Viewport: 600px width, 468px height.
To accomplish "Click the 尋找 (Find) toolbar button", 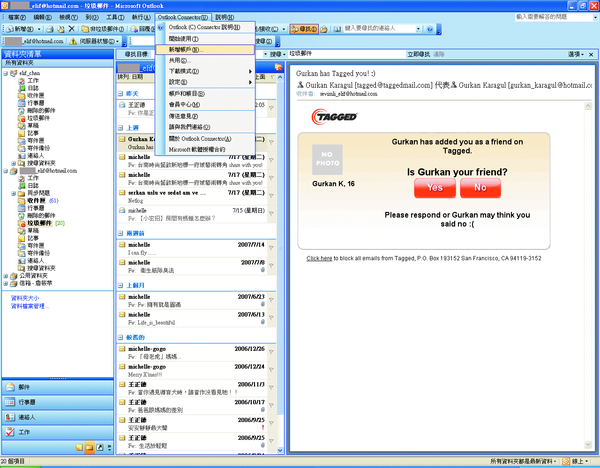I will coord(304,29).
